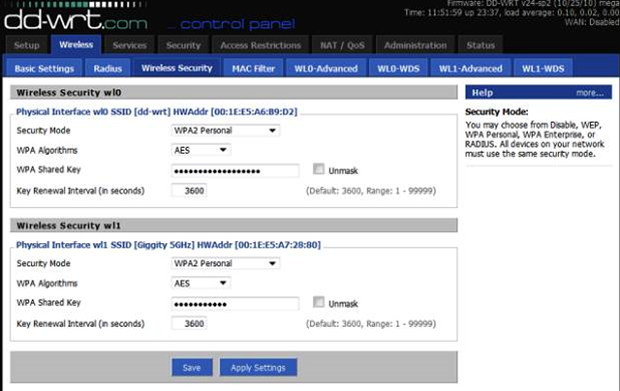
Task: Click the Help panel title
Action: tap(482, 93)
